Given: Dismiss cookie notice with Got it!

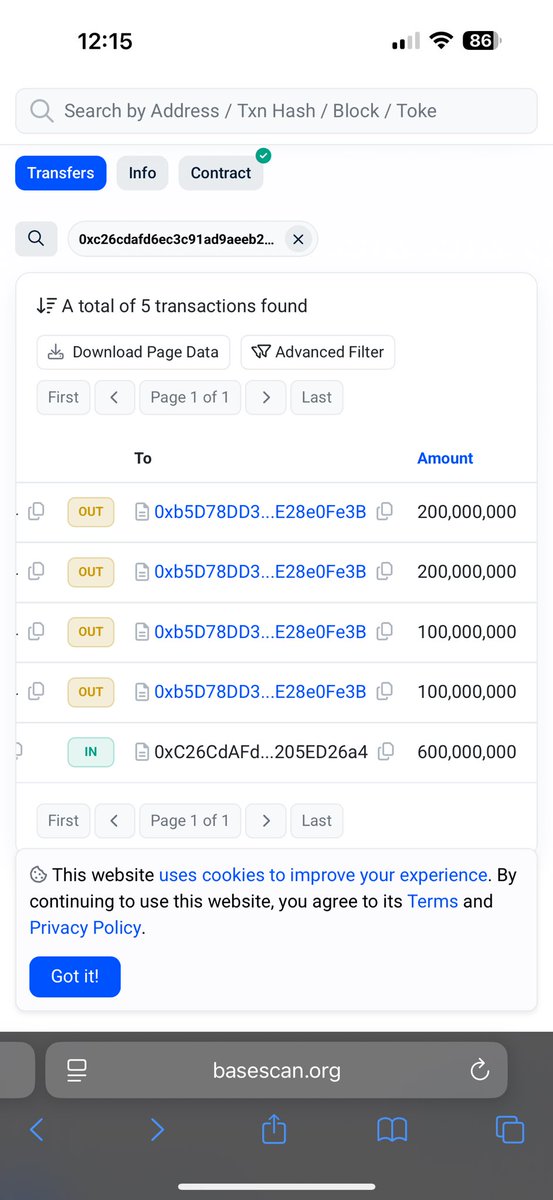Looking at the screenshot, I should tap(75, 976).
